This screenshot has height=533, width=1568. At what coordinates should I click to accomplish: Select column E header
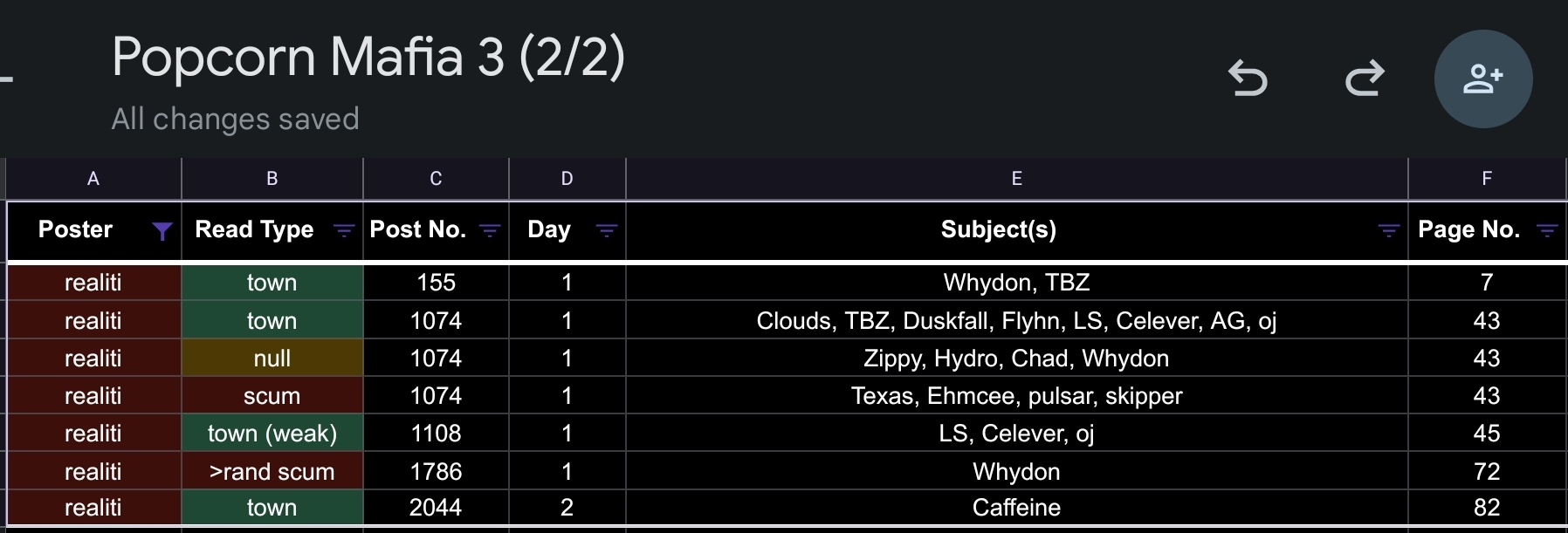point(1016,179)
